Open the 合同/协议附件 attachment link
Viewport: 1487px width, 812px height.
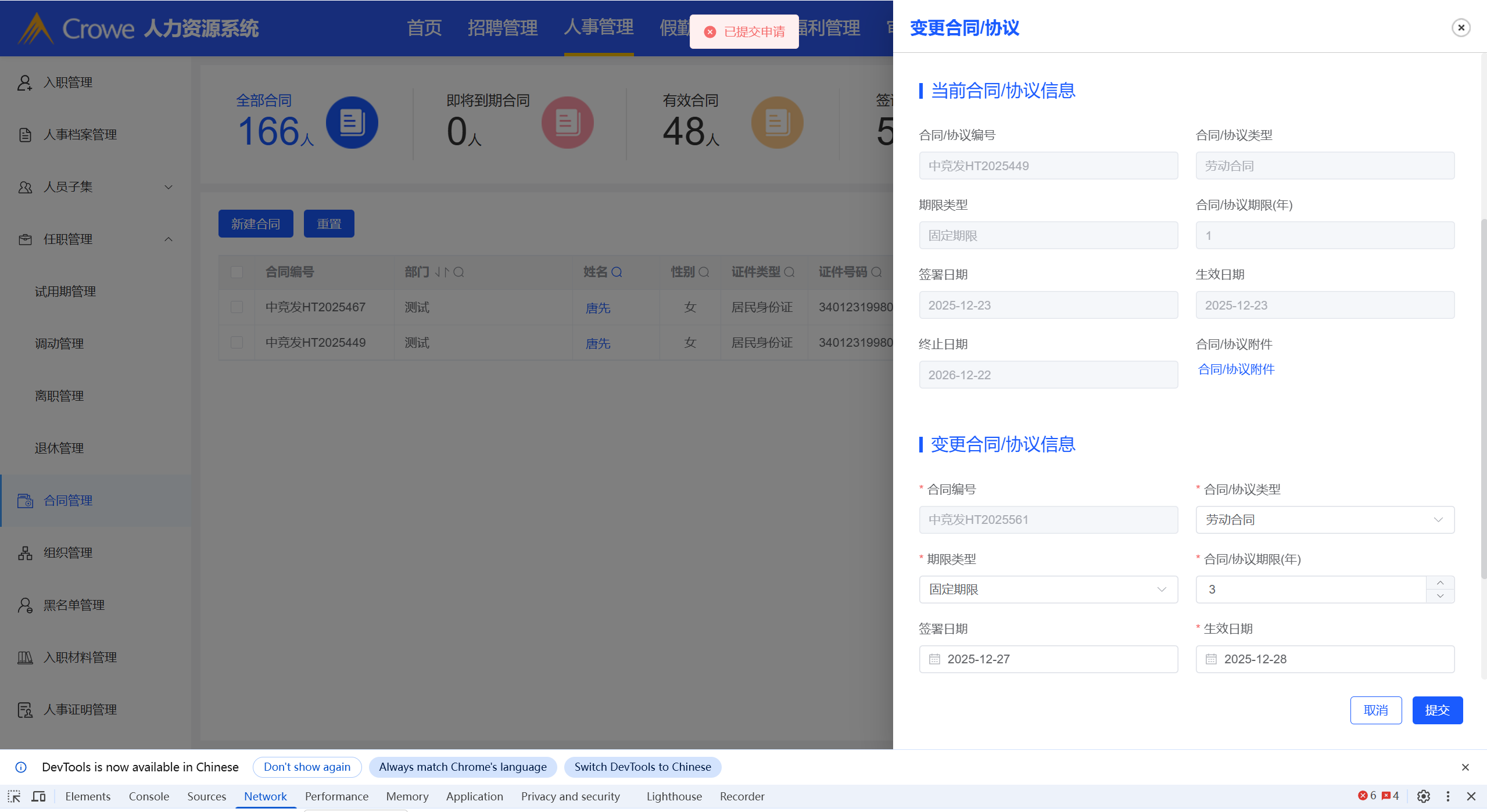pyautogui.click(x=1236, y=369)
